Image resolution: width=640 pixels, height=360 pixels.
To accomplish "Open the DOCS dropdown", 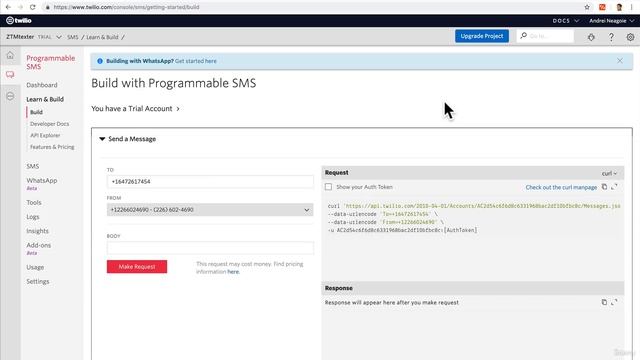I will (565, 20).
